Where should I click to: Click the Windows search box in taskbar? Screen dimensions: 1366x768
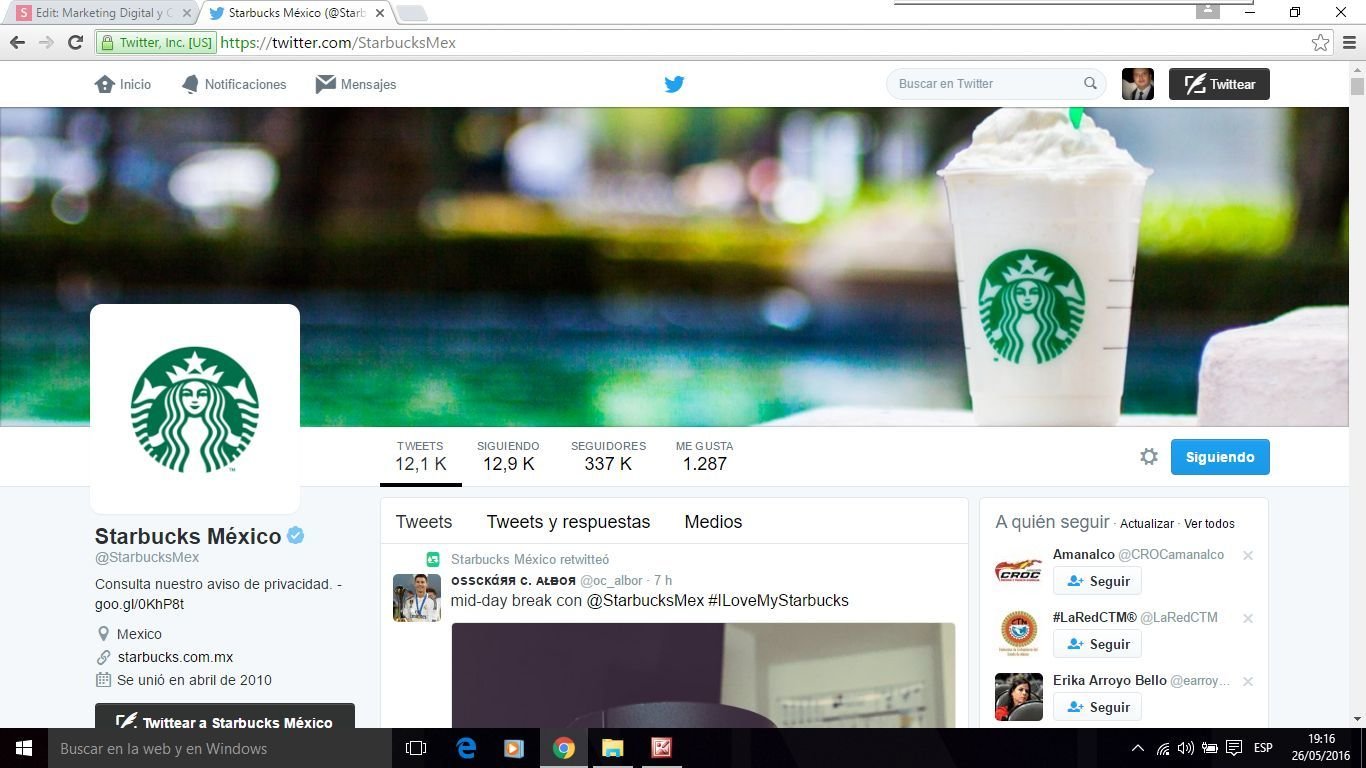click(x=220, y=748)
